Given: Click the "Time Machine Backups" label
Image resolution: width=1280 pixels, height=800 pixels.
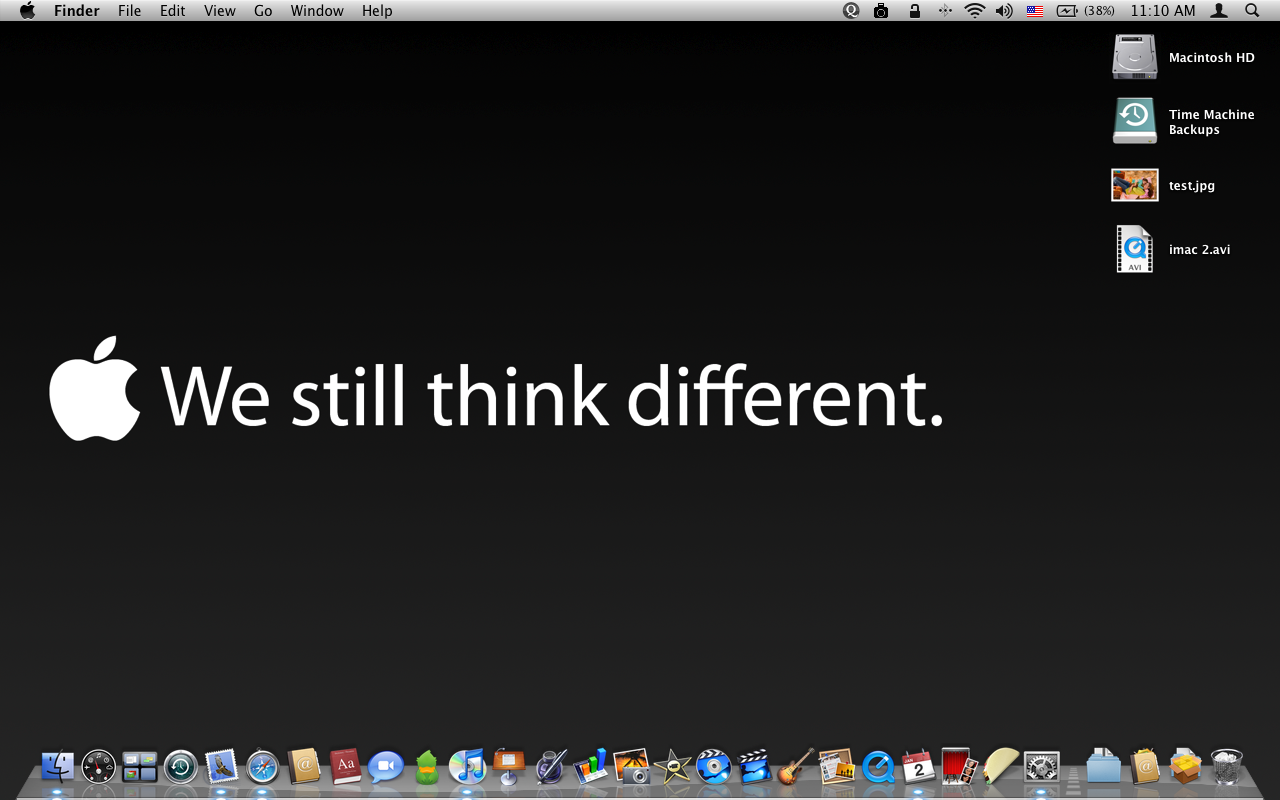Looking at the screenshot, I should 1212,122.
